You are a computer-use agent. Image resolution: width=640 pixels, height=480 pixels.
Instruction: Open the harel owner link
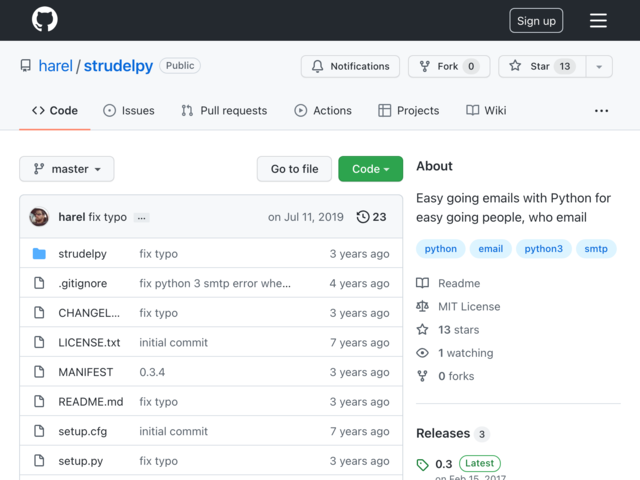click(56, 66)
